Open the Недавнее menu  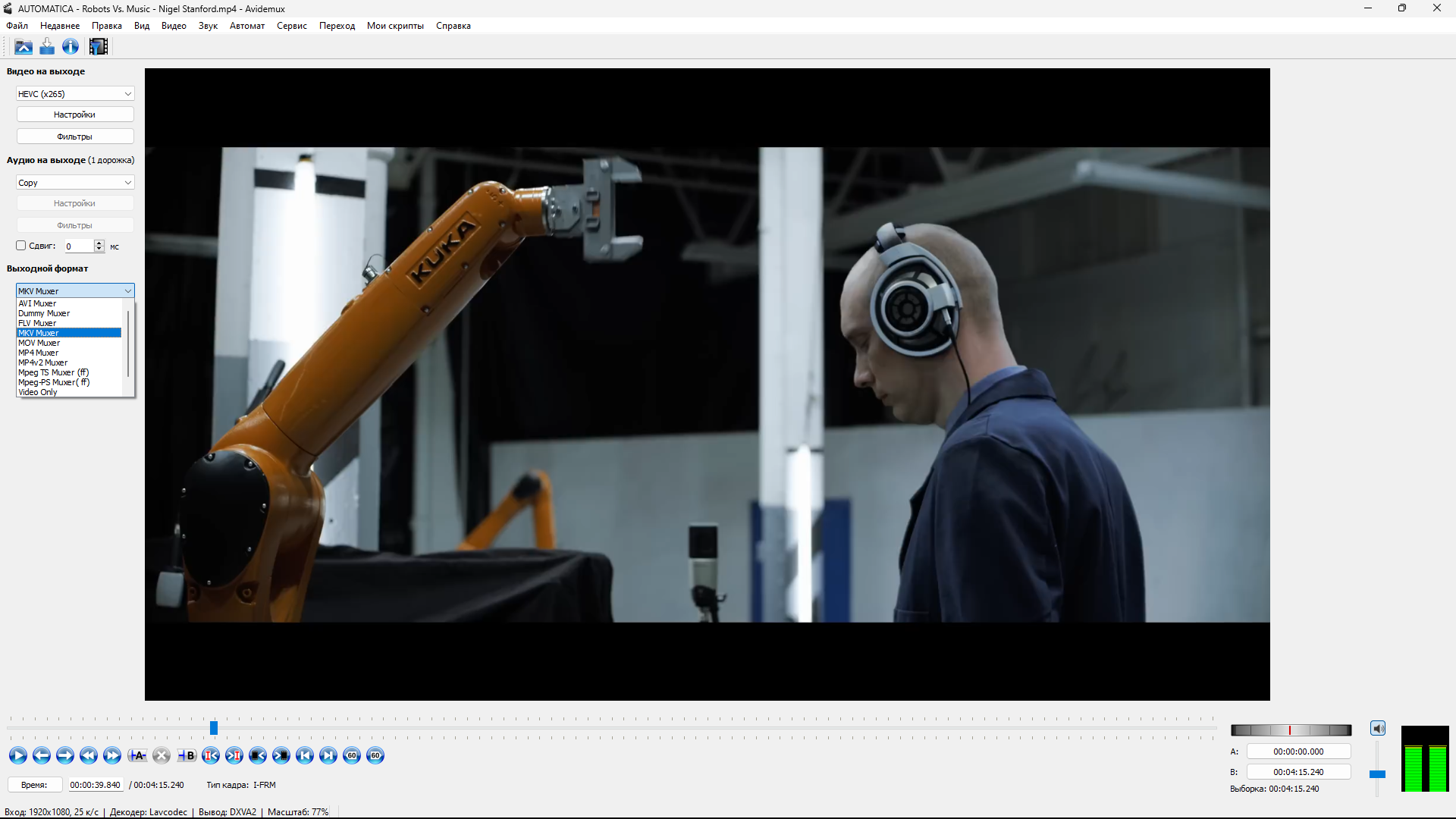coord(60,26)
